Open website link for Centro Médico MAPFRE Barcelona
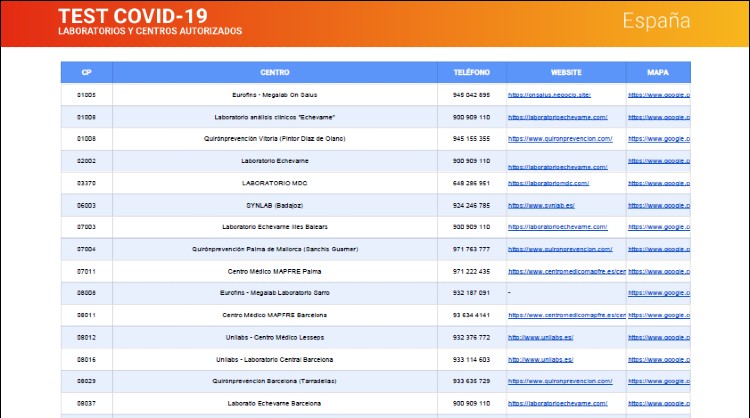This screenshot has height=418, width=750. click(x=567, y=315)
